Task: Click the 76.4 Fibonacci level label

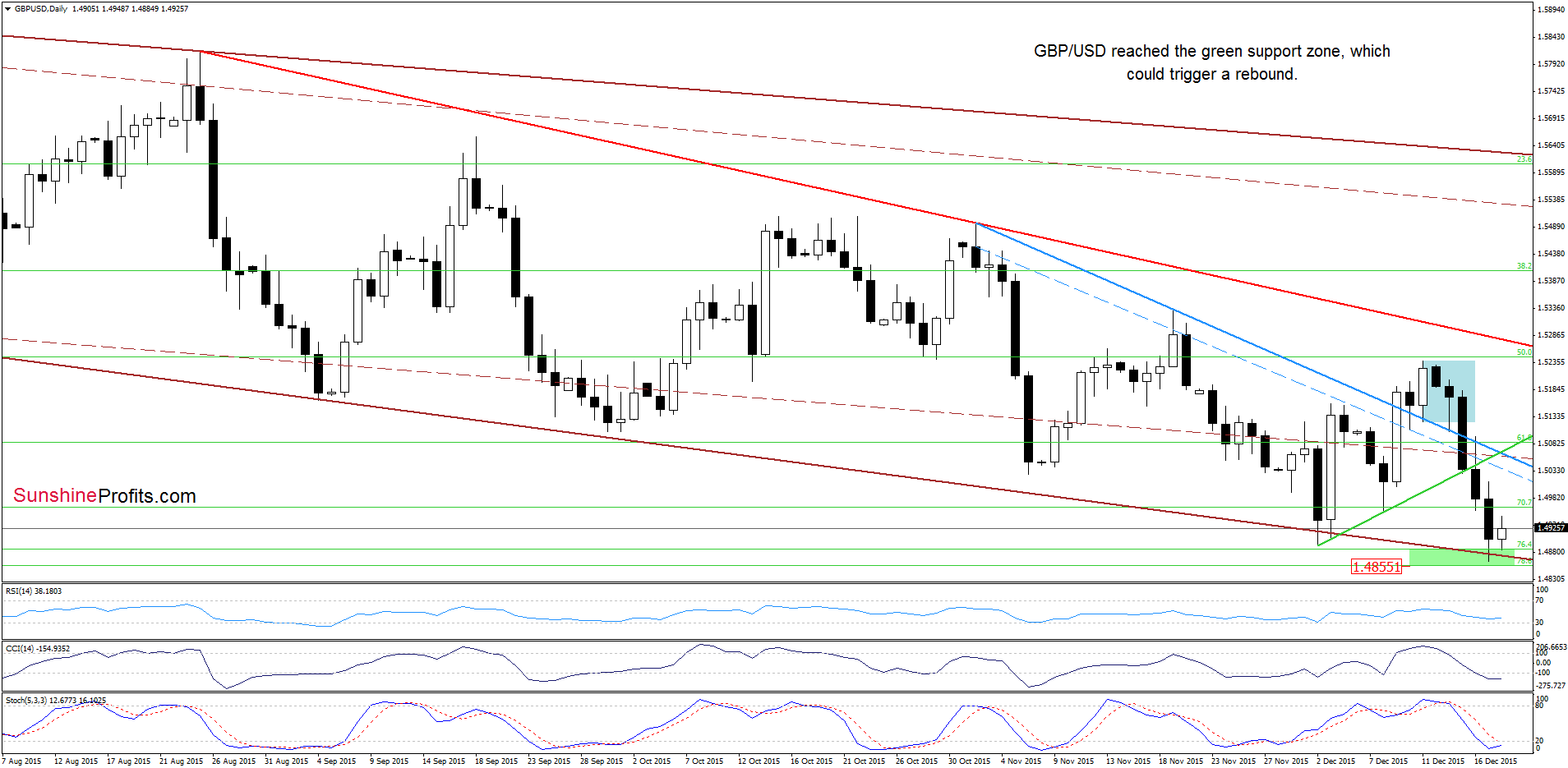Action: tap(1524, 545)
